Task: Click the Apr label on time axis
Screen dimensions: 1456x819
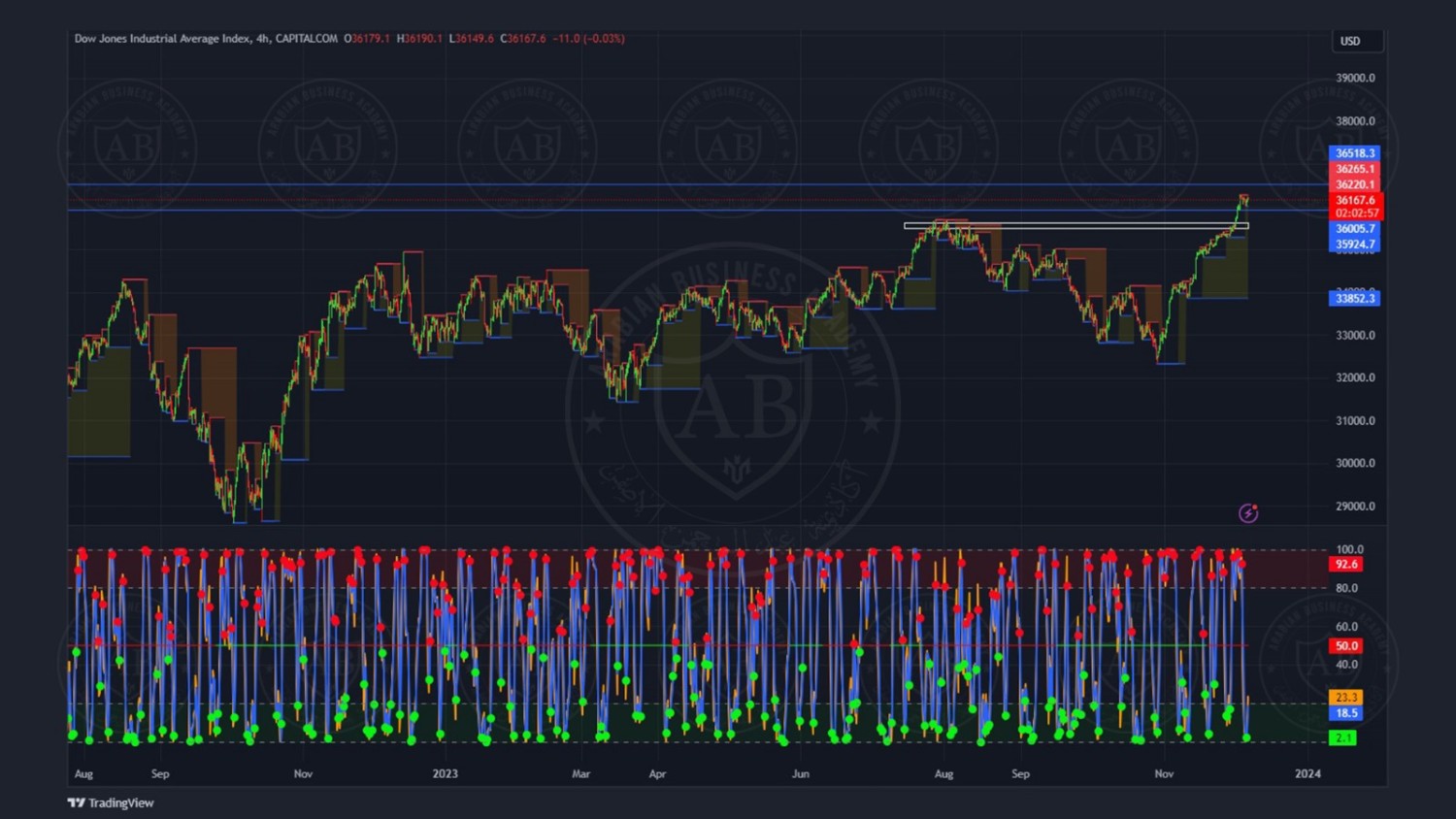Action: (657, 773)
